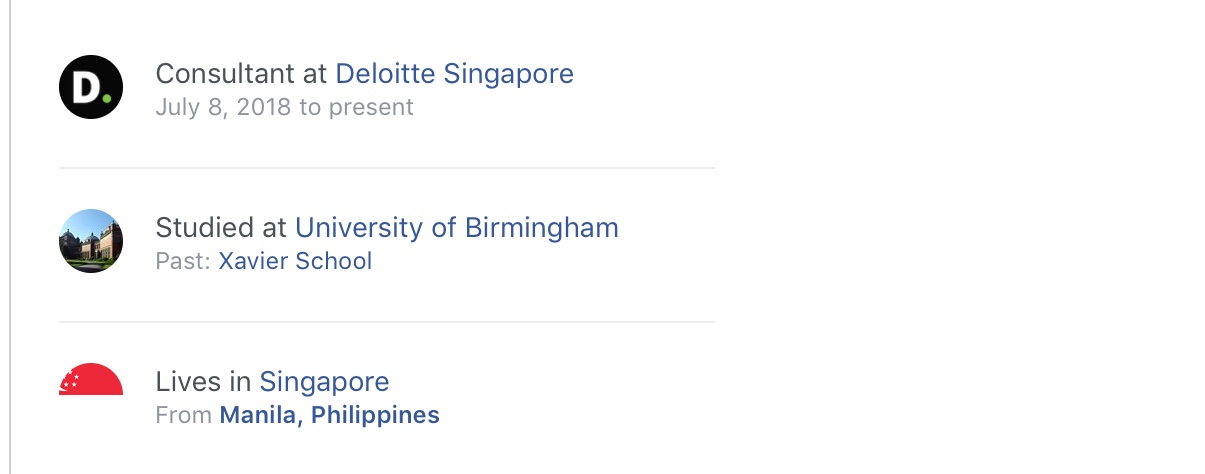Click the University of Birmingham profile picture

click(91, 241)
